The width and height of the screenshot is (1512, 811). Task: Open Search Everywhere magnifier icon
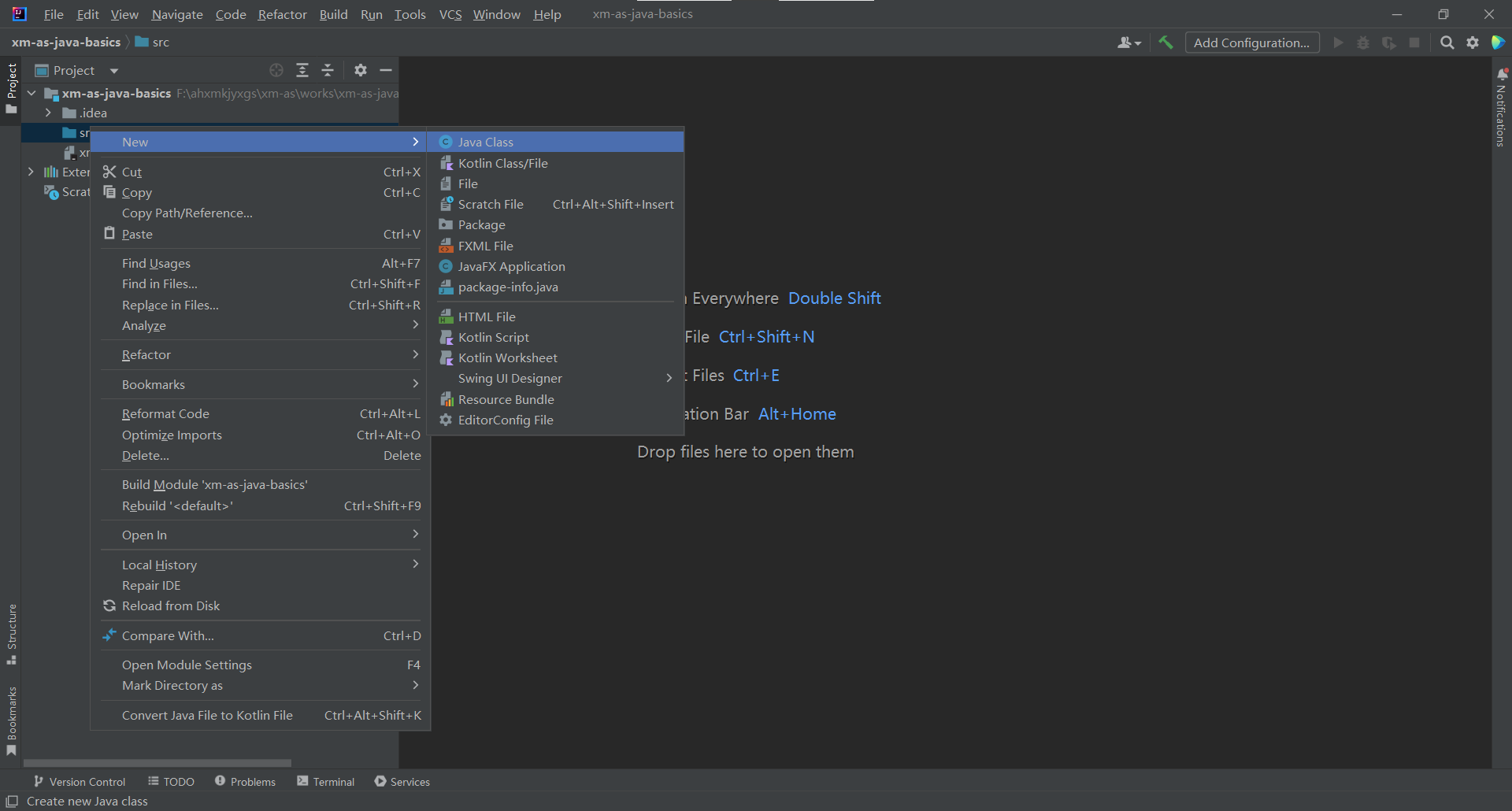click(x=1447, y=43)
